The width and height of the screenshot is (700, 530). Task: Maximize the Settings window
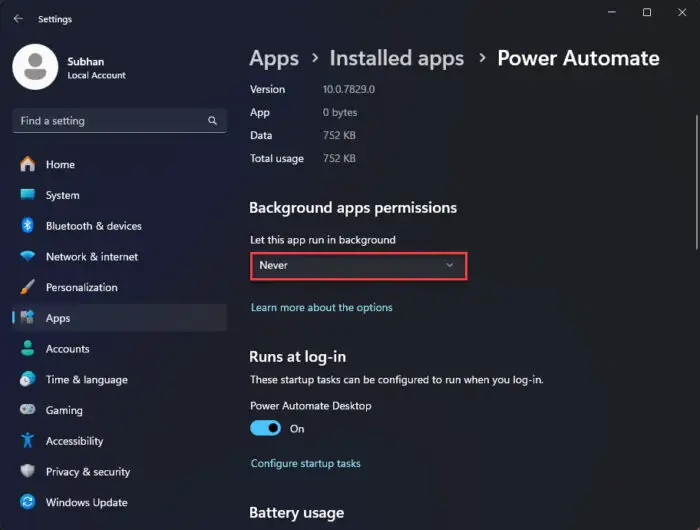click(x=646, y=12)
